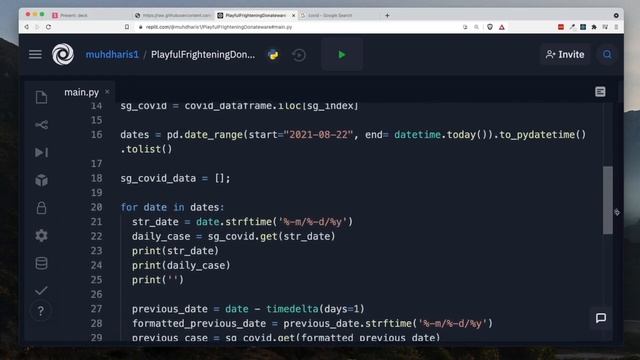Image resolution: width=640 pixels, height=360 pixels.
Task: Click the Replit spiral logo
Action: click(63, 54)
